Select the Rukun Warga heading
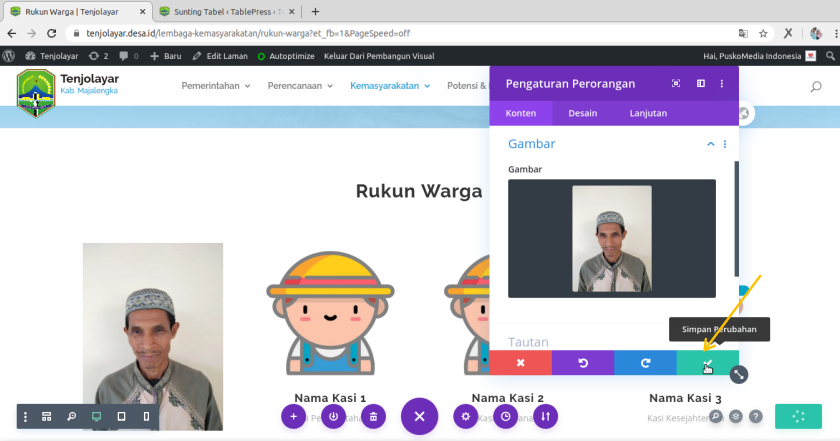 click(x=419, y=191)
